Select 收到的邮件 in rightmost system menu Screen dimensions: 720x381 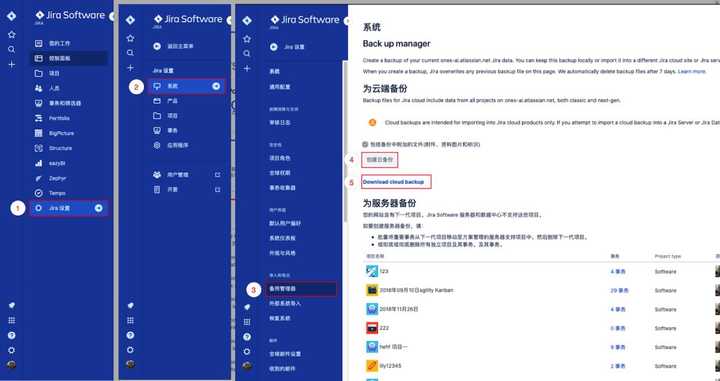(282, 369)
